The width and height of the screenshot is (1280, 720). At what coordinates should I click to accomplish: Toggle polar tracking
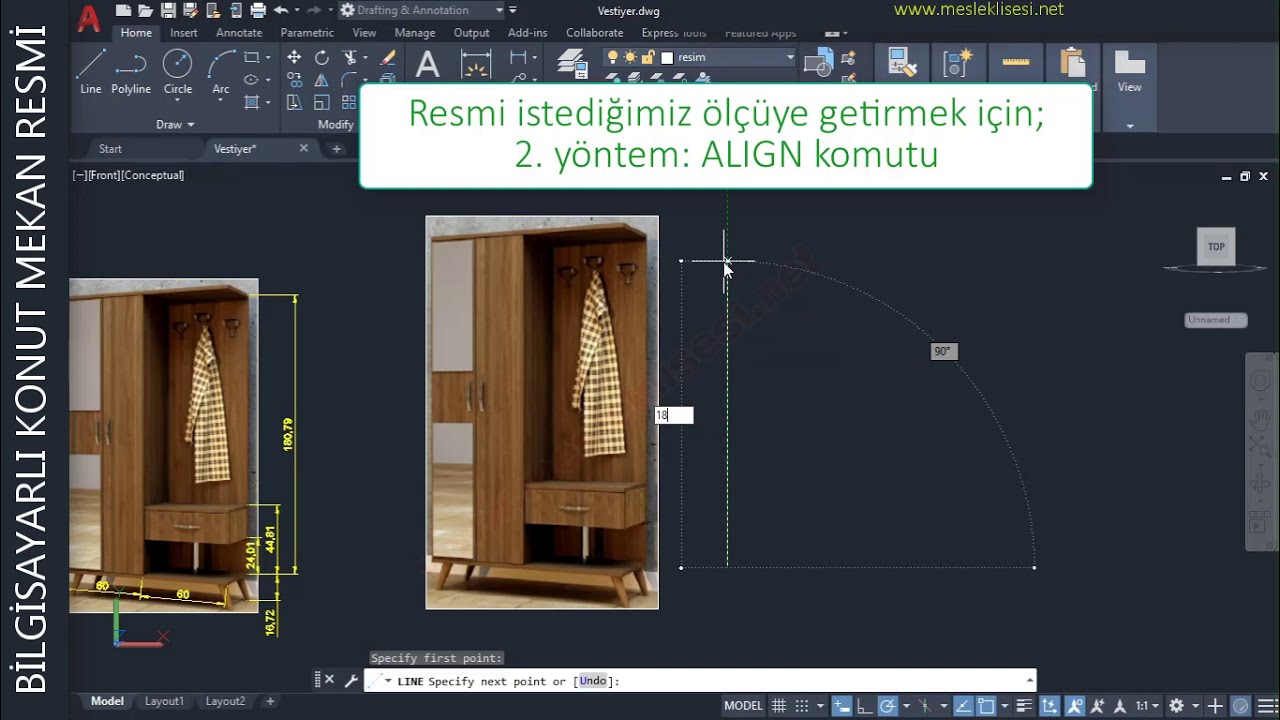(888, 706)
